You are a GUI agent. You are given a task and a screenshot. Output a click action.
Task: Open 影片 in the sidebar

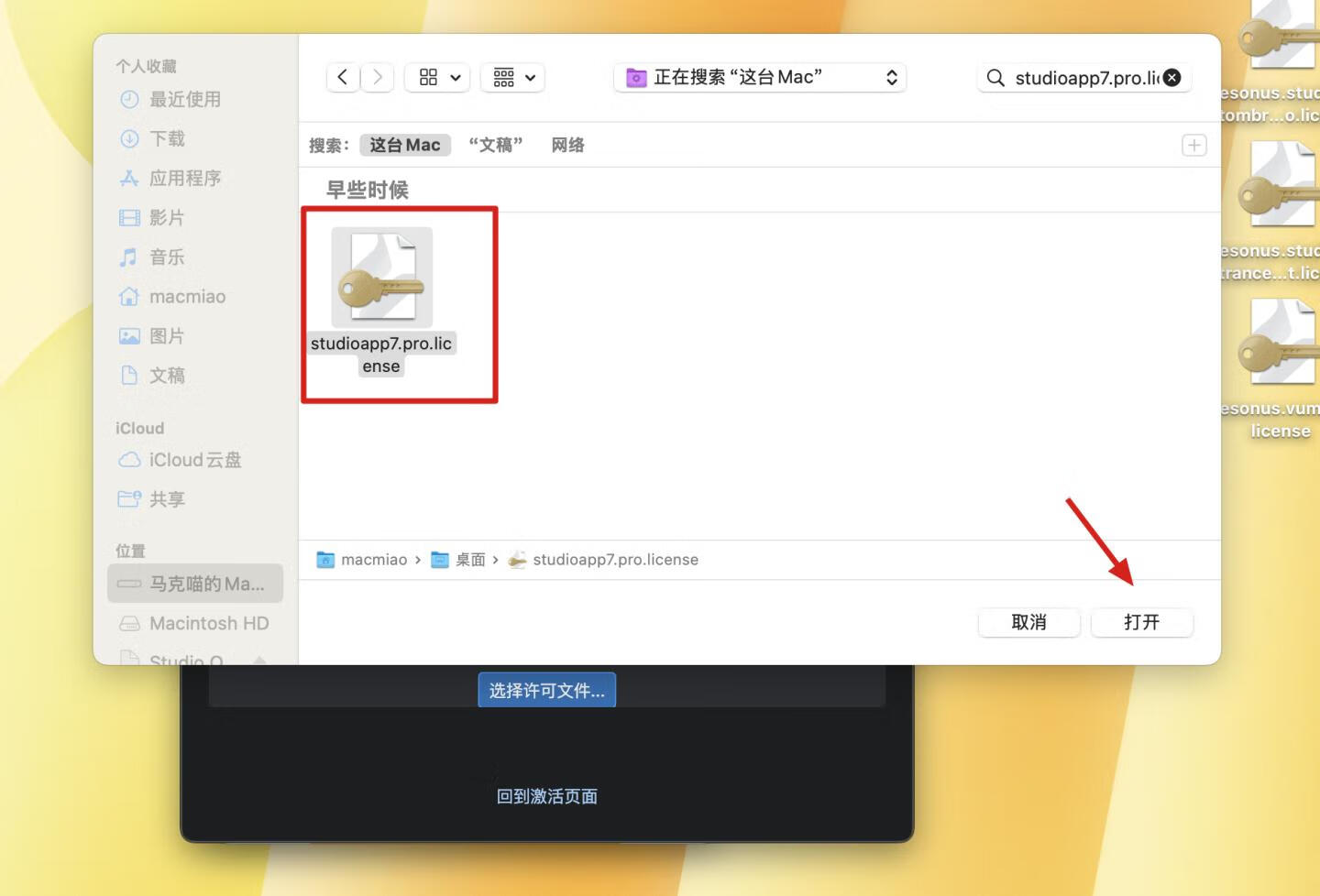[167, 217]
